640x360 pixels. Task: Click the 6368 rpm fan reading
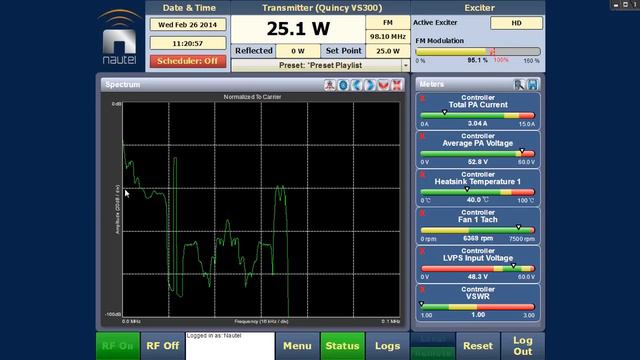pos(478,238)
